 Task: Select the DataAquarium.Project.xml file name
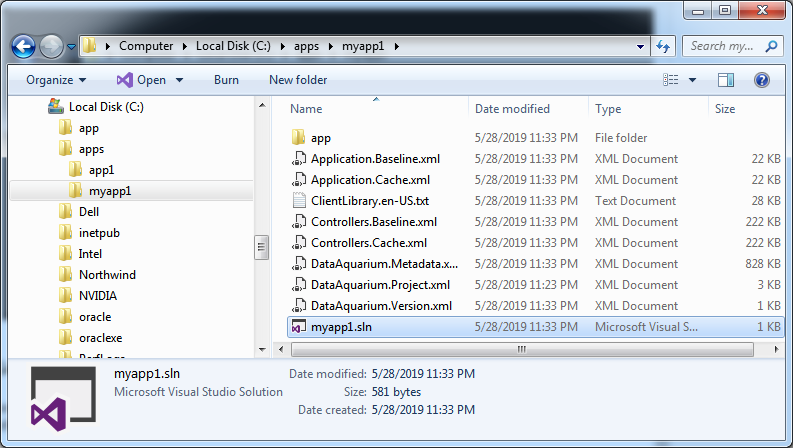coord(380,285)
